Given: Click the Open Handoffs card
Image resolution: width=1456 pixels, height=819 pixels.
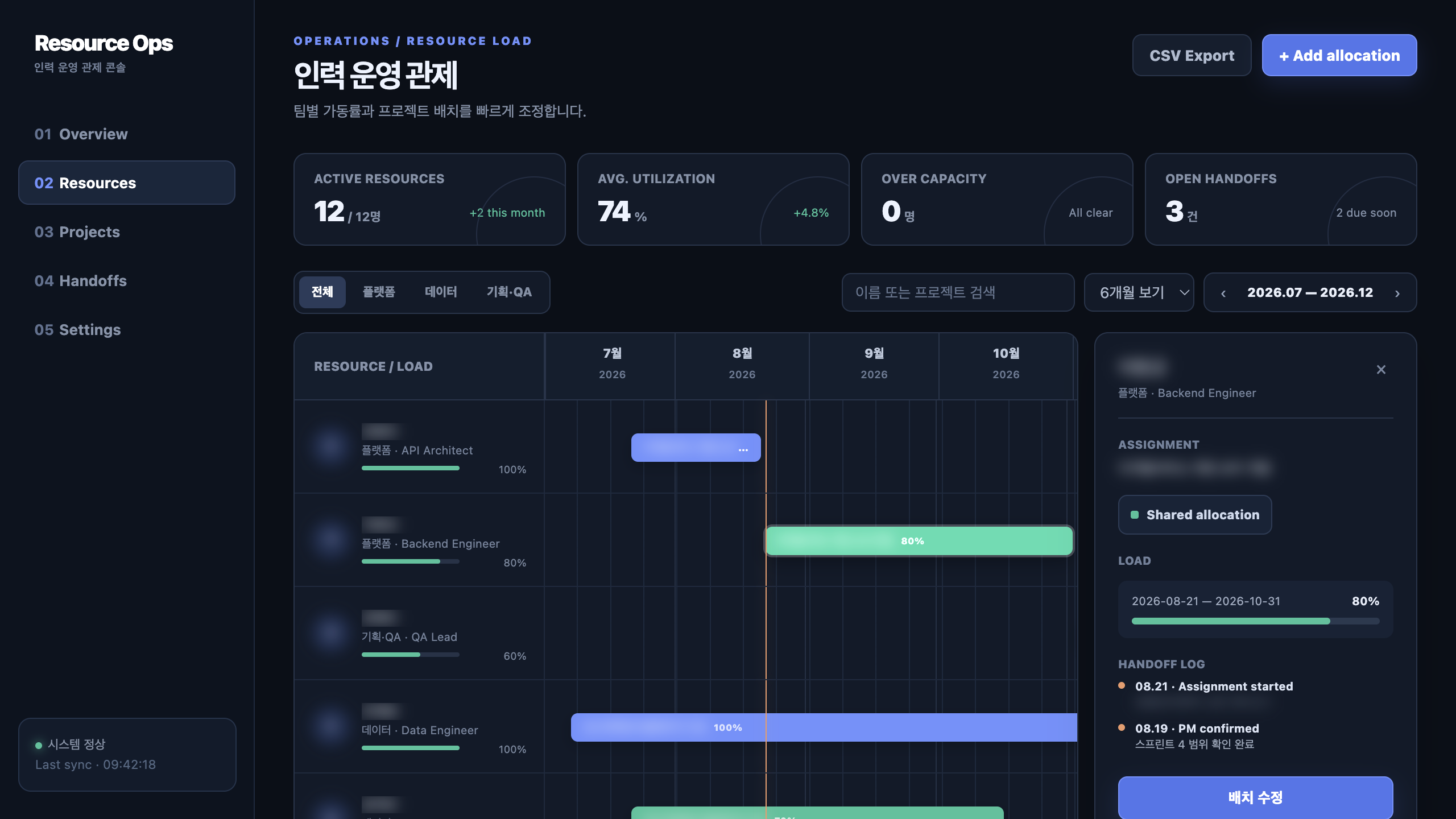Looking at the screenshot, I should [1281, 199].
